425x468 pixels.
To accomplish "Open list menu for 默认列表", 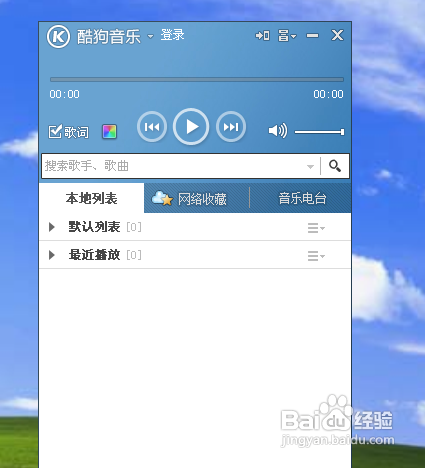I will [316, 228].
